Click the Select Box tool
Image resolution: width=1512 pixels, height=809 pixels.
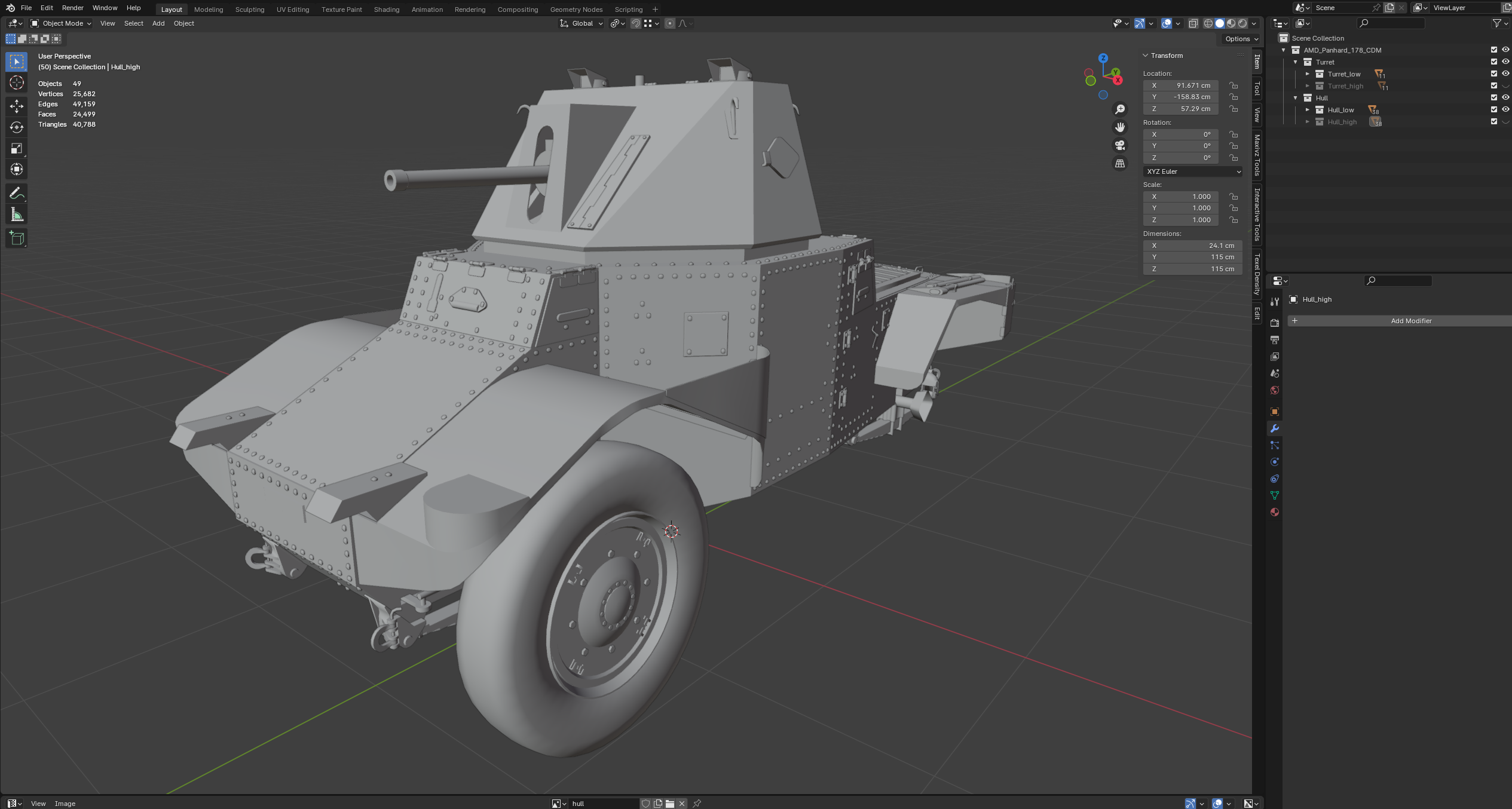point(17,62)
